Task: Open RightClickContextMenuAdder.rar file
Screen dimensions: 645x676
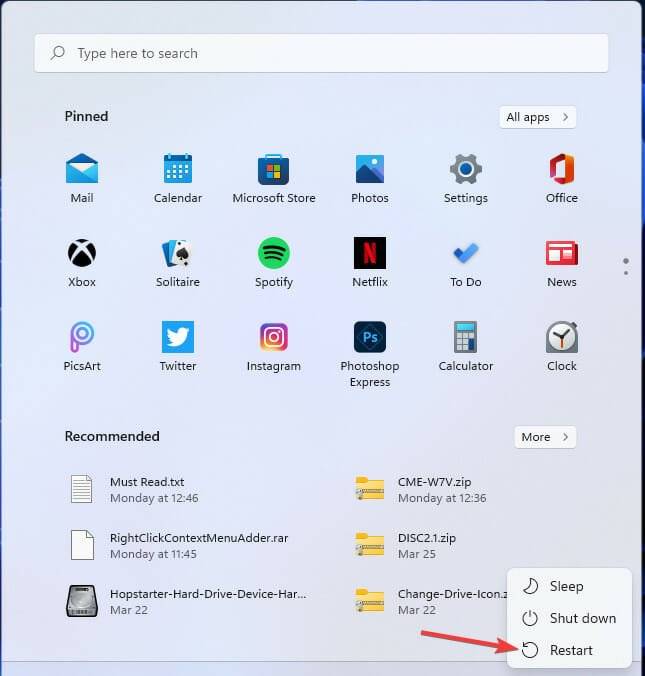Action: point(198,545)
